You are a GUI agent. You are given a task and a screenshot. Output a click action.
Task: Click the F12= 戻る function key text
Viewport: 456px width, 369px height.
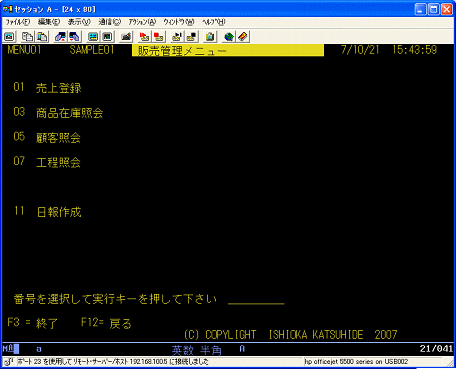click(106, 323)
